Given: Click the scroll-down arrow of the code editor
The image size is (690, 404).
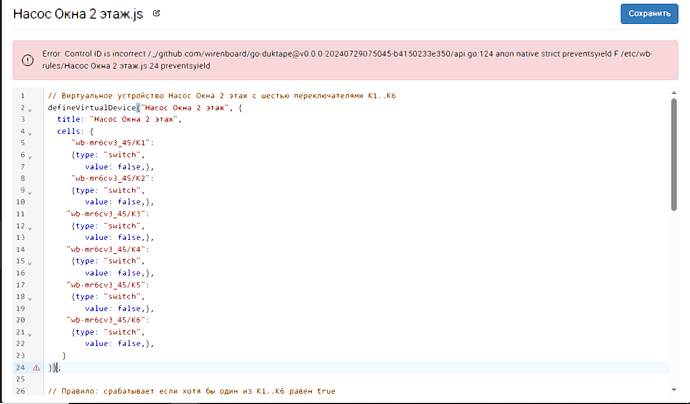Looking at the screenshot, I should [x=674, y=389].
